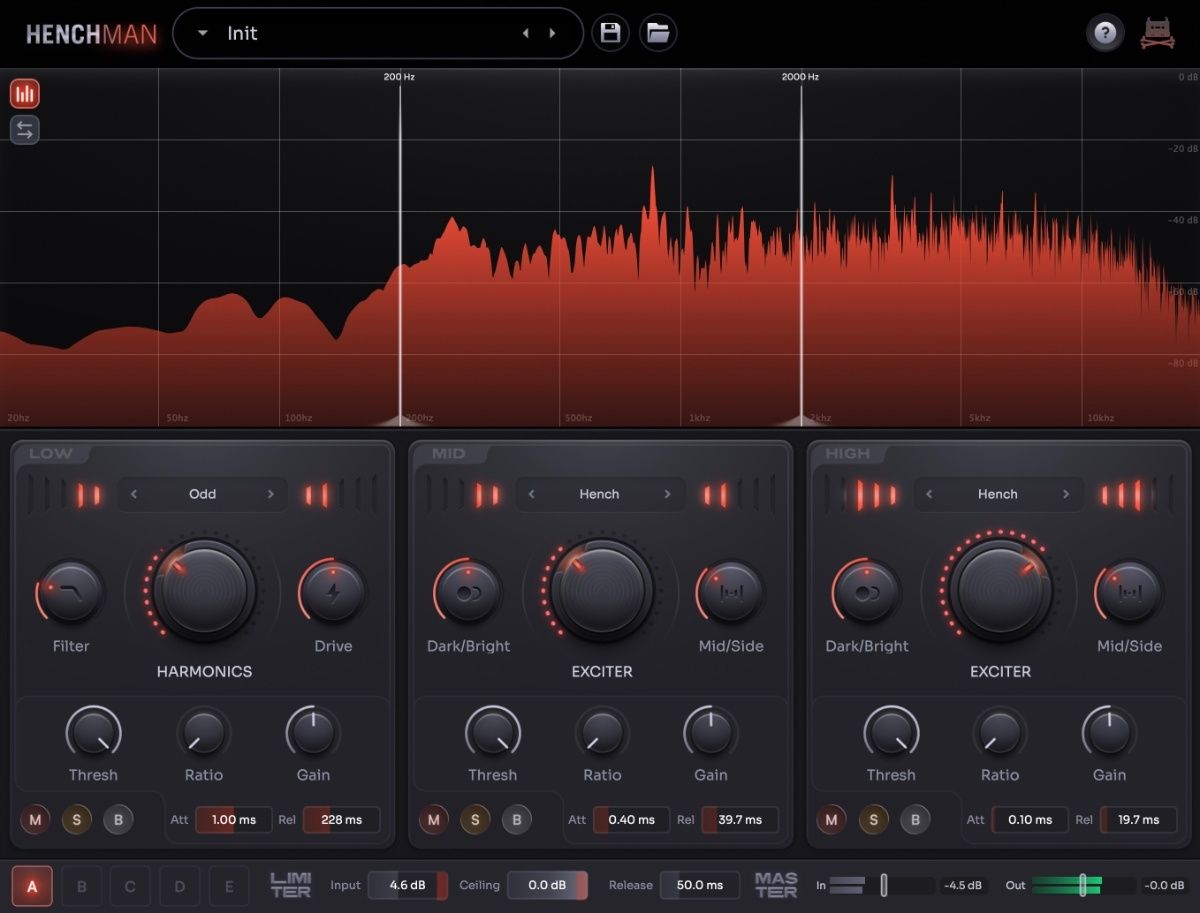Click the save preset floppy disk icon

pos(610,33)
